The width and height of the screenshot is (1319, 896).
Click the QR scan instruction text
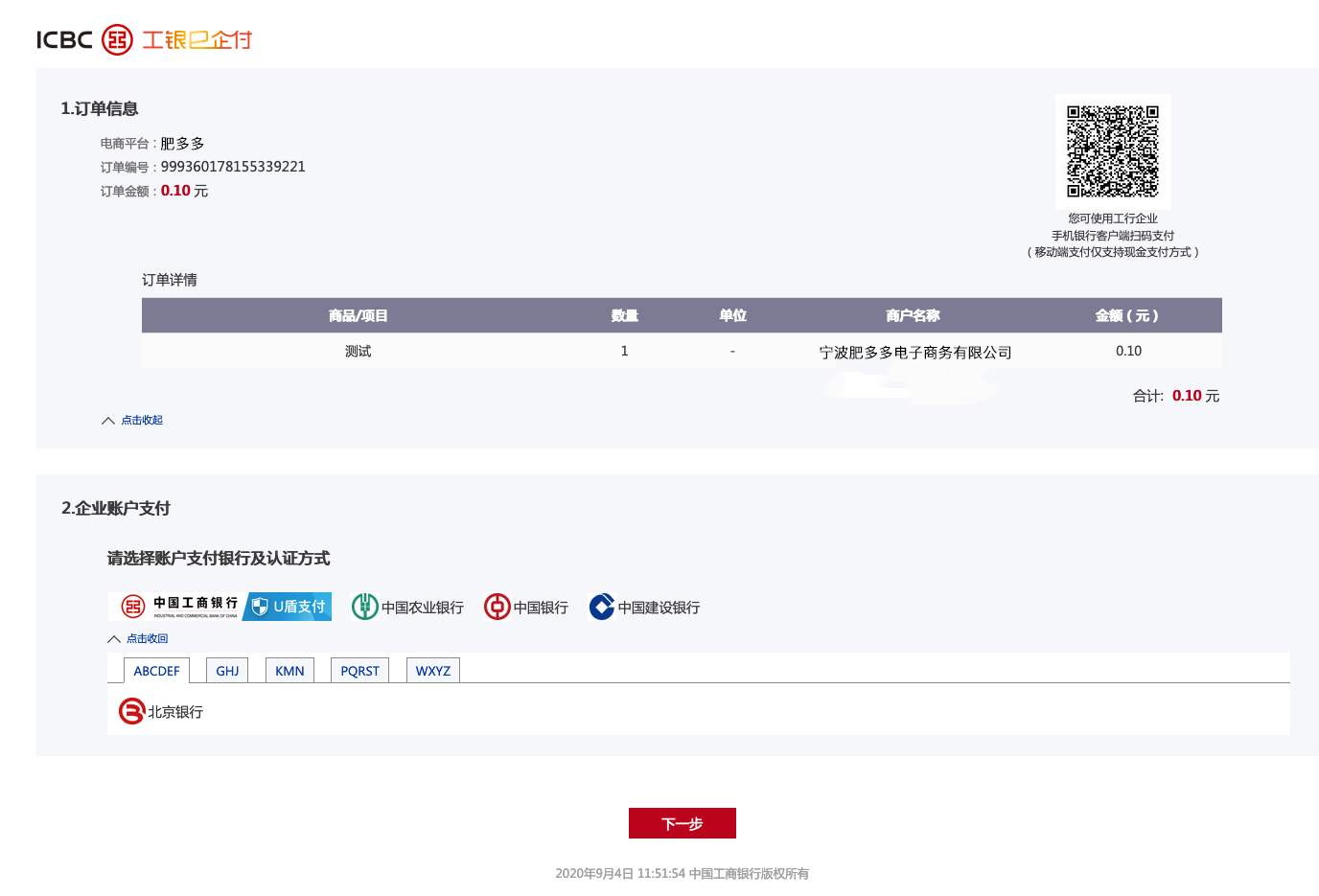pos(1113,235)
